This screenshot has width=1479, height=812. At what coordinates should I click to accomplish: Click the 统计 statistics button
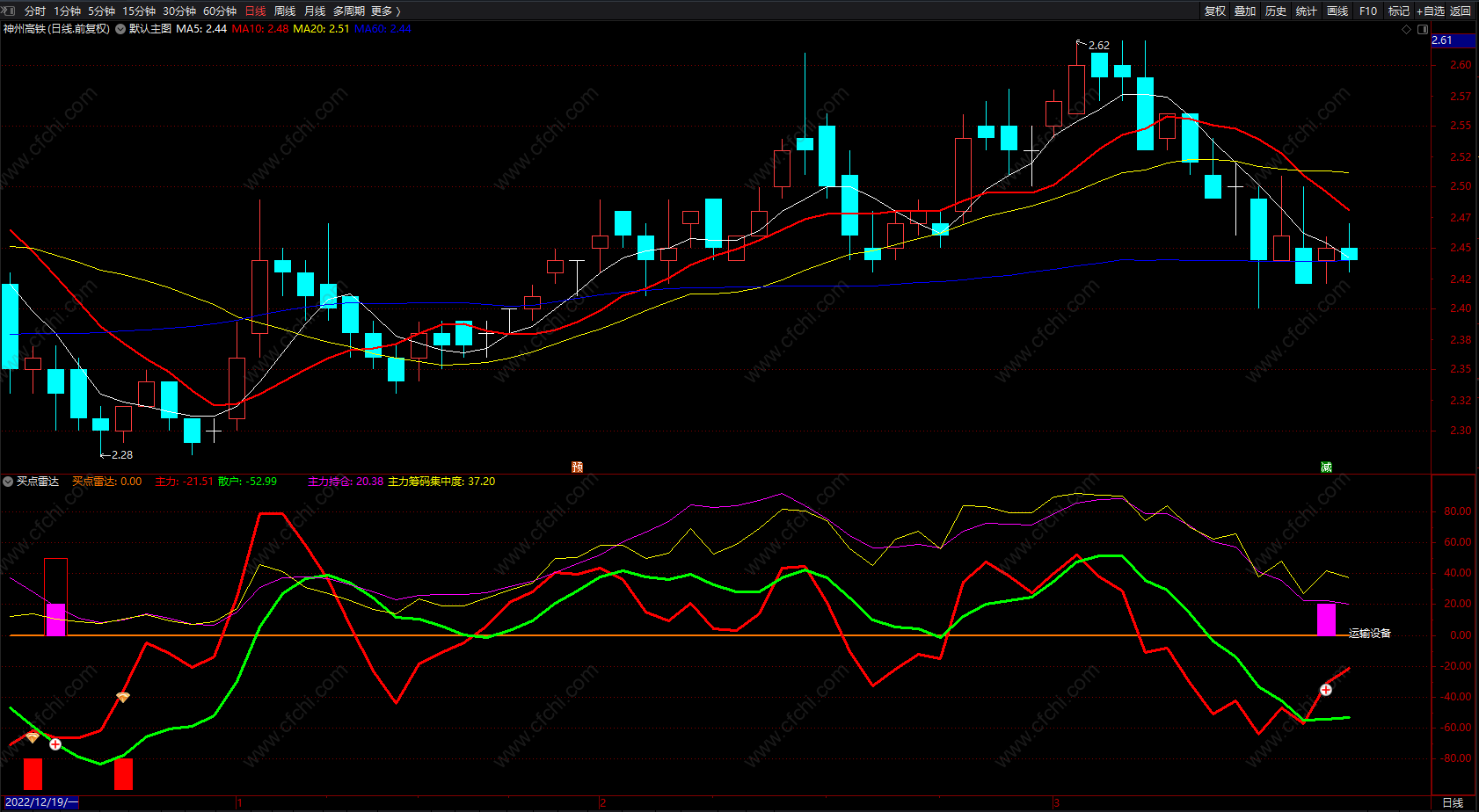(x=1307, y=11)
